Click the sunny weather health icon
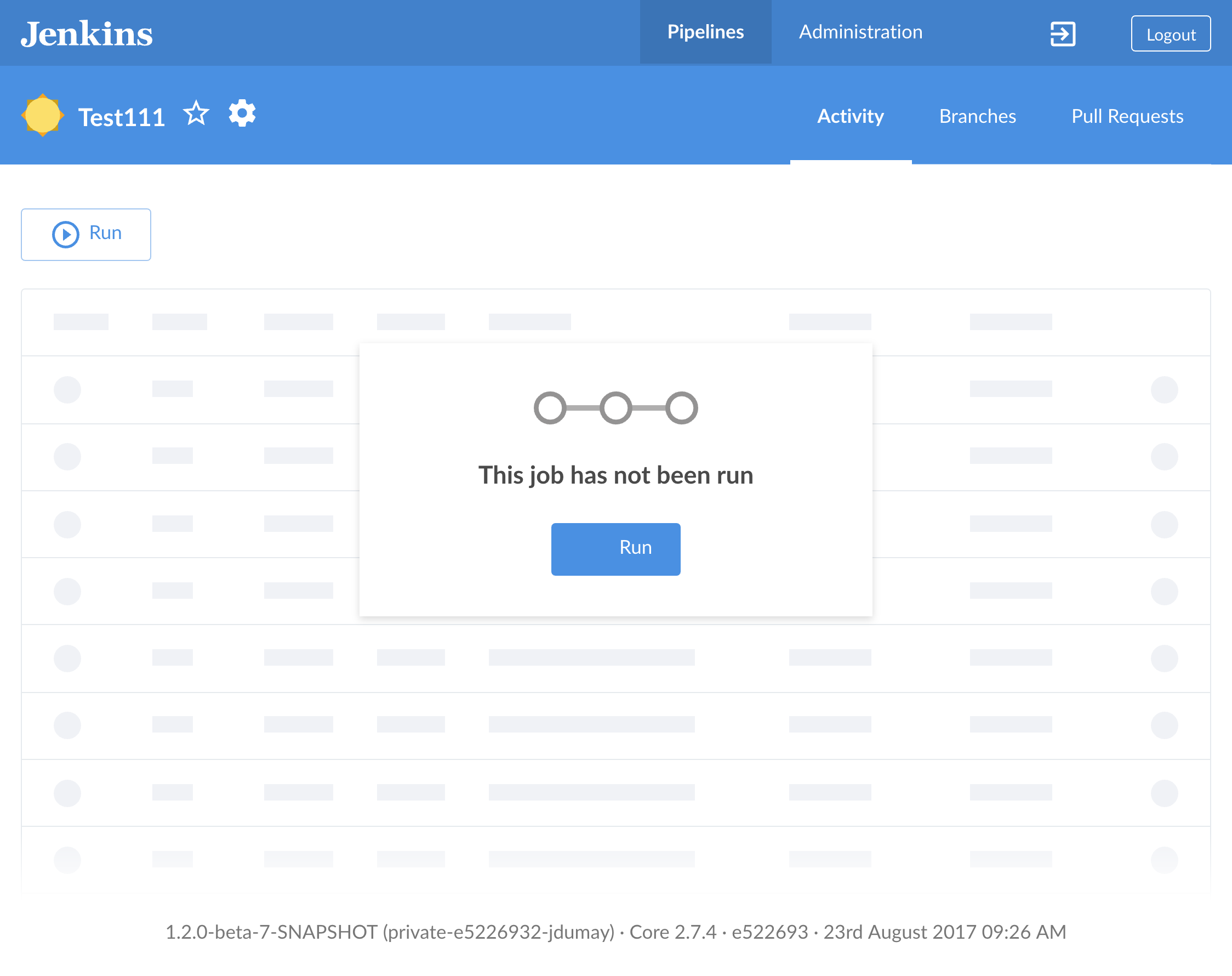 click(43, 116)
